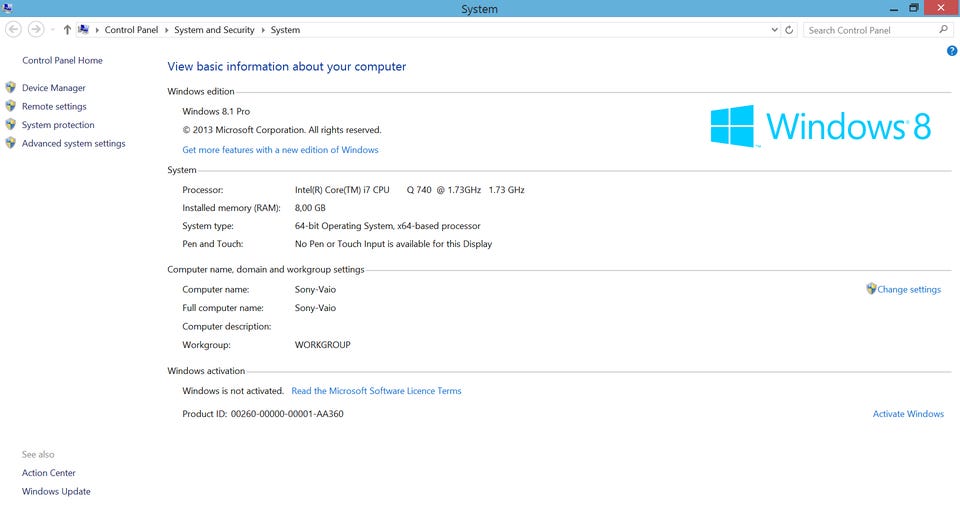The height and width of the screenshot is (512, 960).
Task: Read the Microsoft Software Licence Terms
Action: 376,391
